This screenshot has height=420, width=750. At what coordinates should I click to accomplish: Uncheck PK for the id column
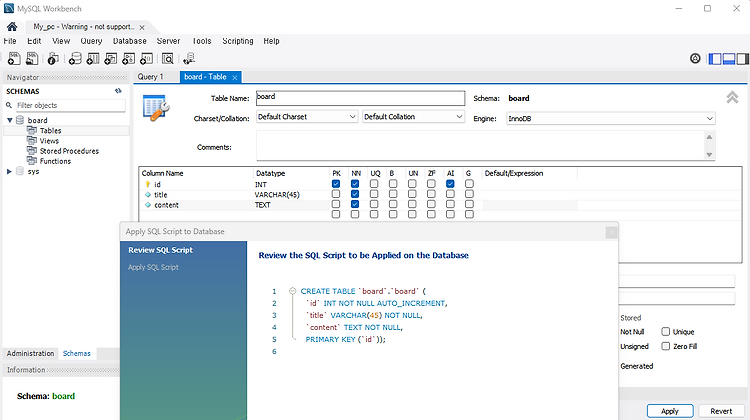tap(336, 184)
